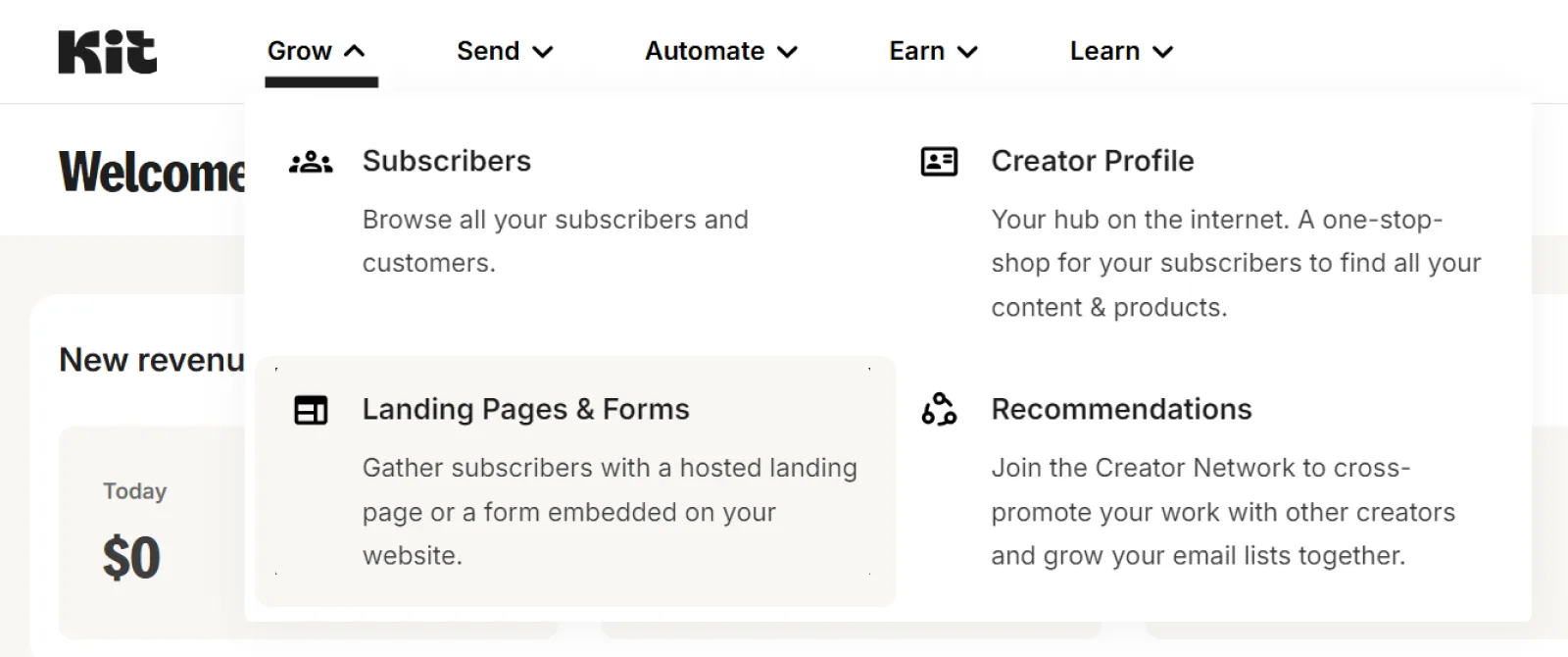The image size is (1568, 657).
Task: Click the Kit logo
Action: pyautogui.click(x=108, y=52)
